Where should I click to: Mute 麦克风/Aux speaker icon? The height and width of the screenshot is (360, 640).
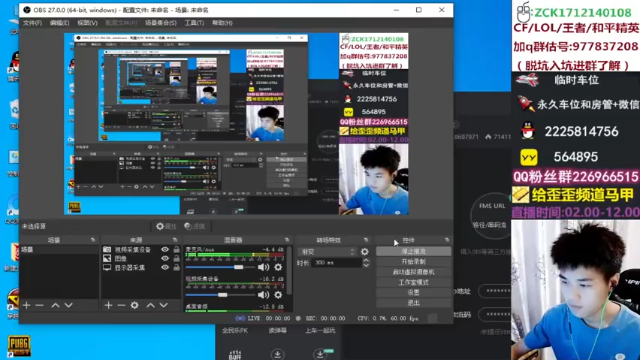[263, 267]
